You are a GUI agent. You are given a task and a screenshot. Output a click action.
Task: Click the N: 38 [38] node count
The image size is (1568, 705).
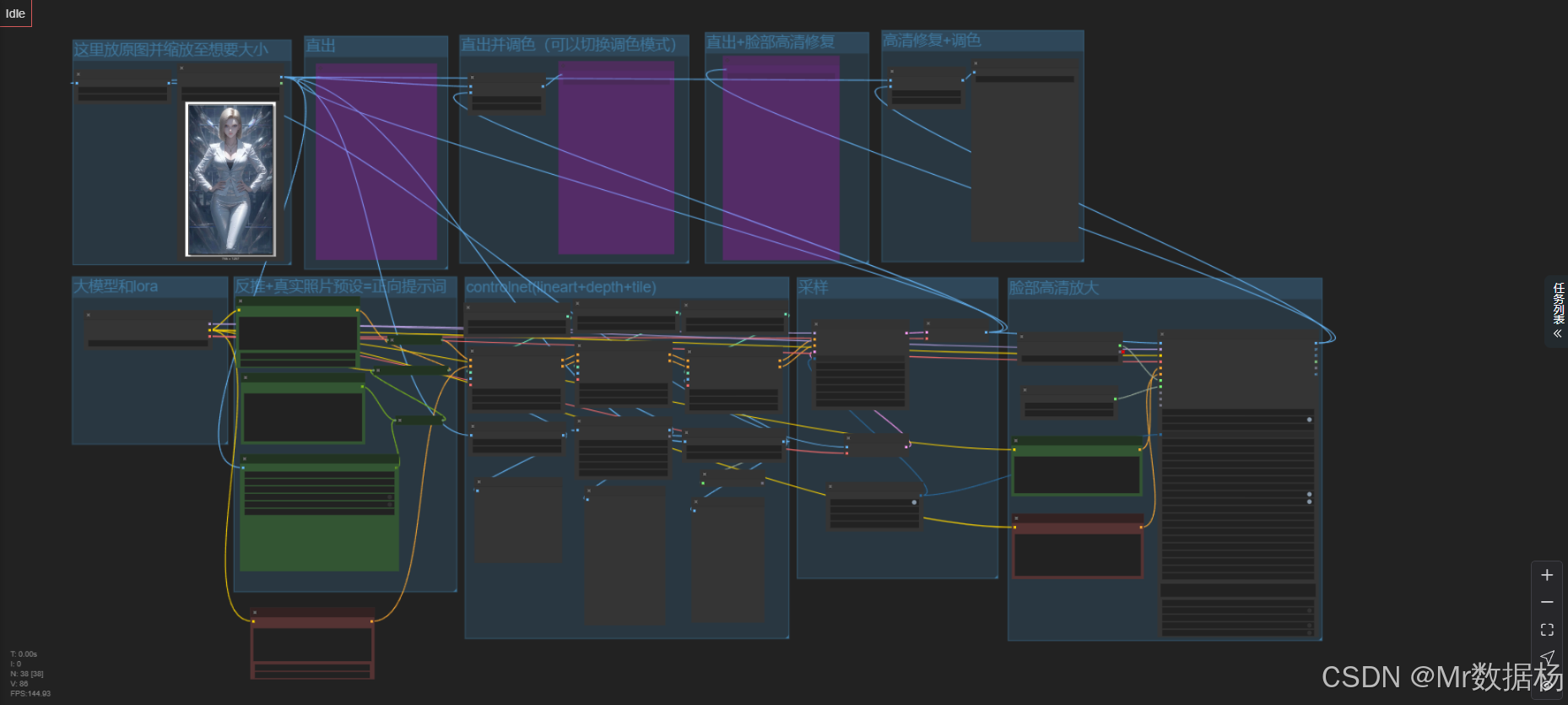tap(27, 674)
